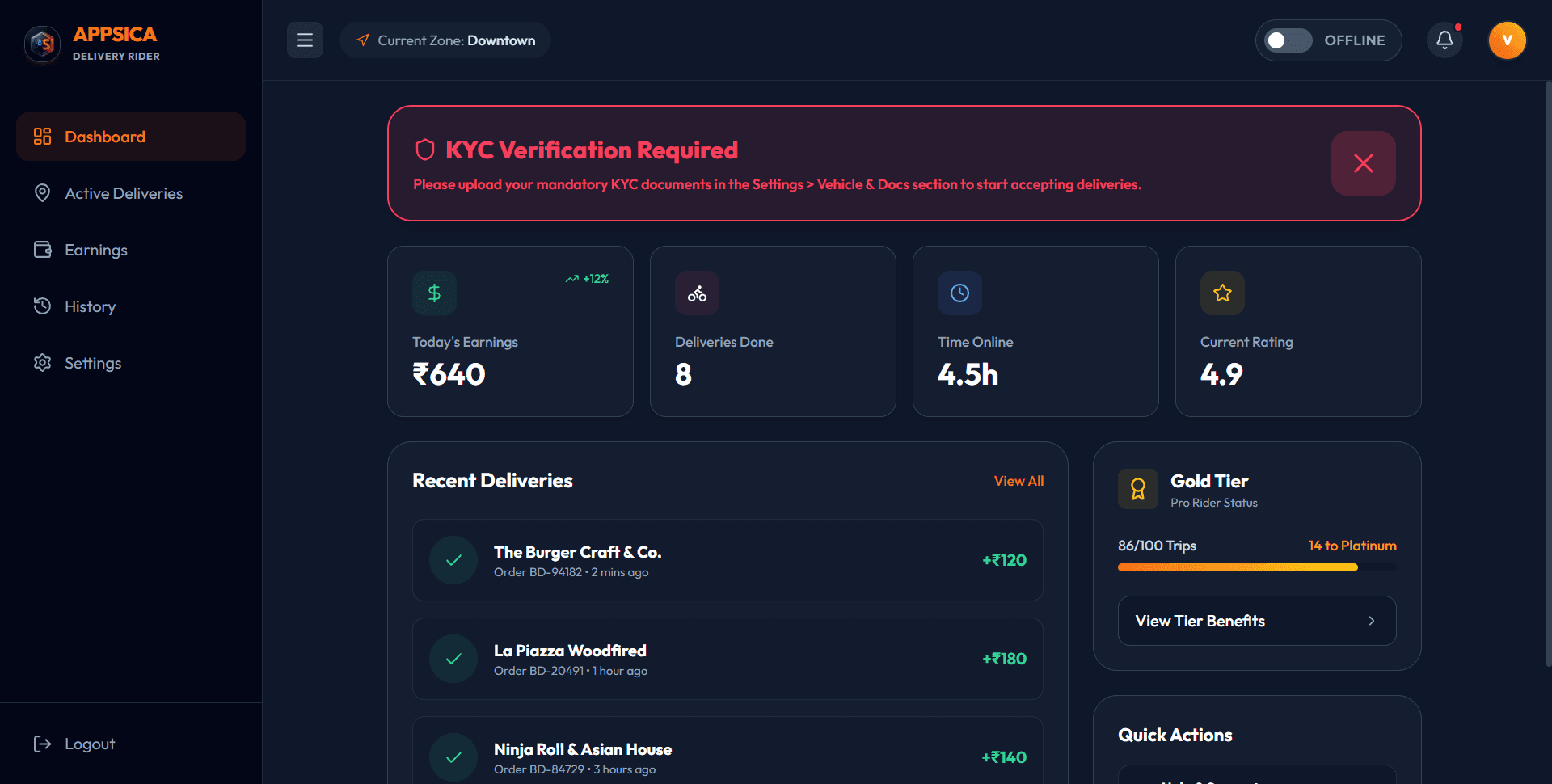Open Current Zone Downtown selector
1552x784 pixels.
pyautogui.click(x=445, y=40)
